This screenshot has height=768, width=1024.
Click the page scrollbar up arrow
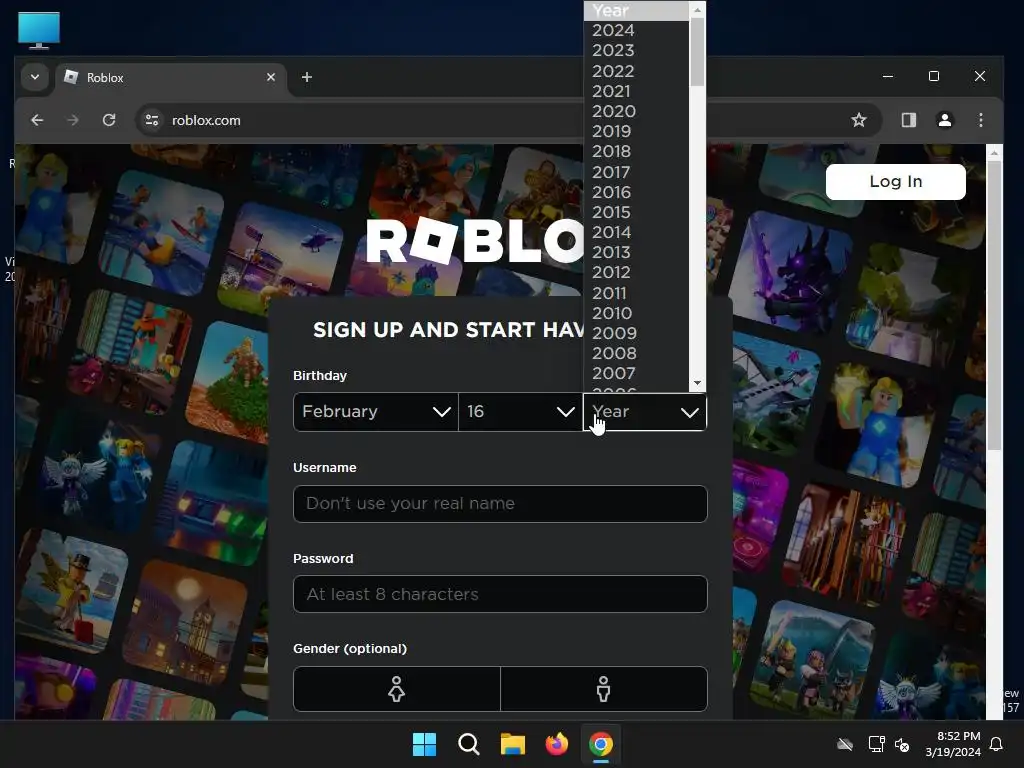[x=994, y=153]
